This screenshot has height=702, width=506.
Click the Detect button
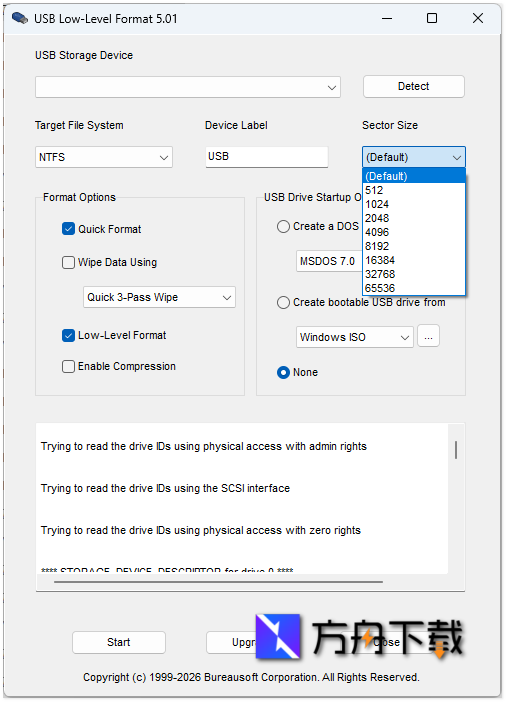coord(413,86)
